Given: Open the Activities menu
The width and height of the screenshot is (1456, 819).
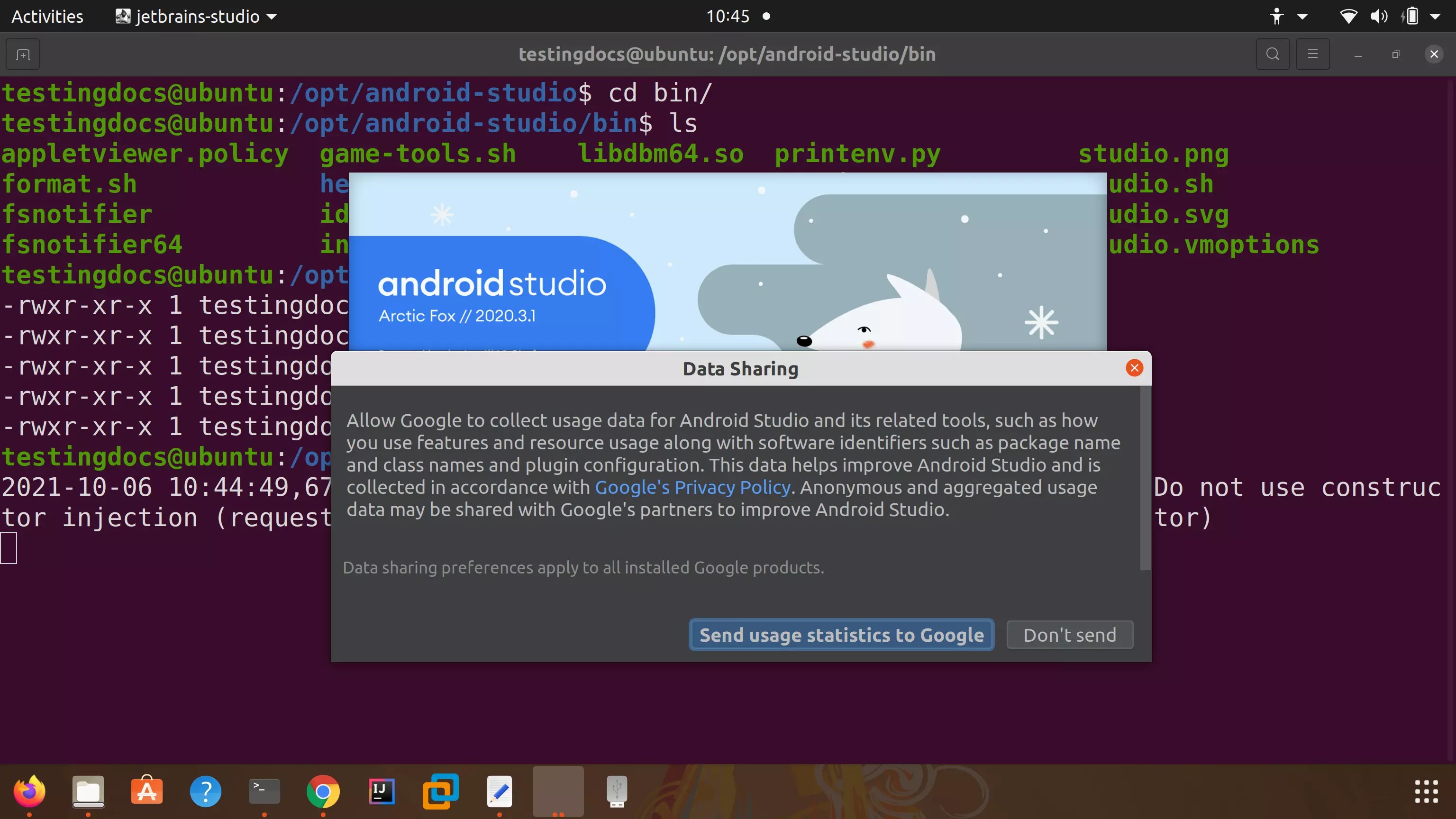Looking at the screenshot, I should click(x=47, y=16).
